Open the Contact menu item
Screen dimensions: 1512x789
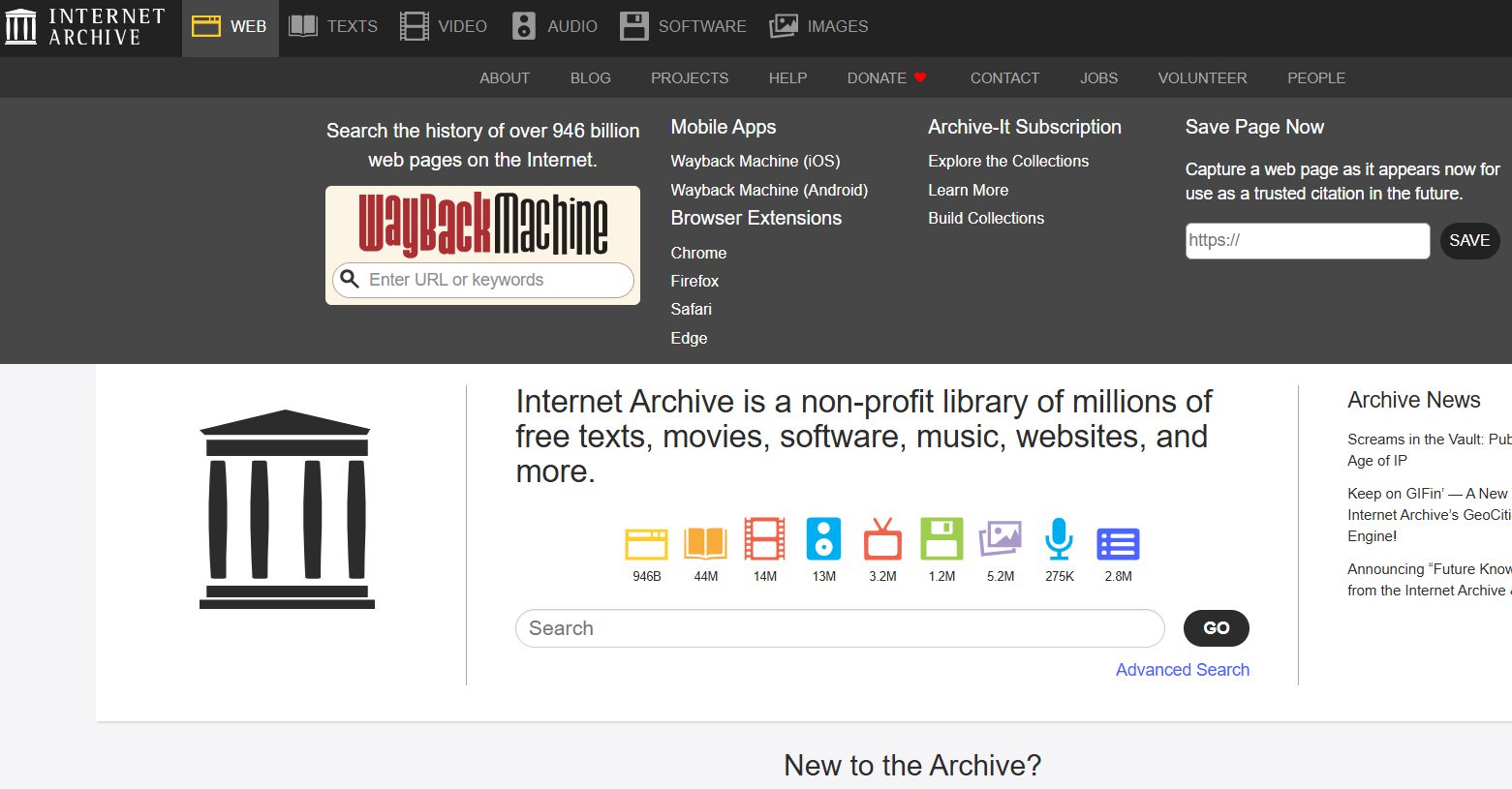click(x=1004, y=78)
